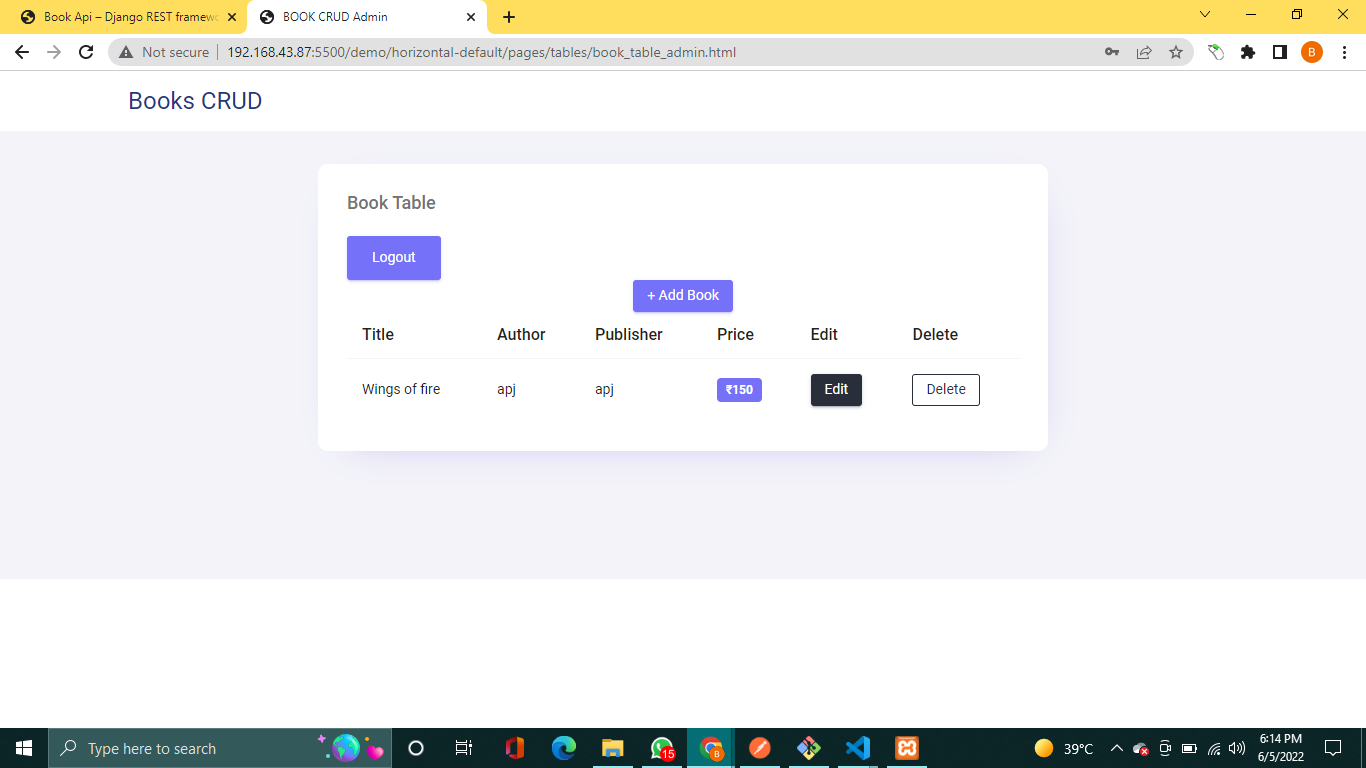
Task: Open WhatsApp with 15 notifications
Action: pyautogui.click(x=662, y=747)
